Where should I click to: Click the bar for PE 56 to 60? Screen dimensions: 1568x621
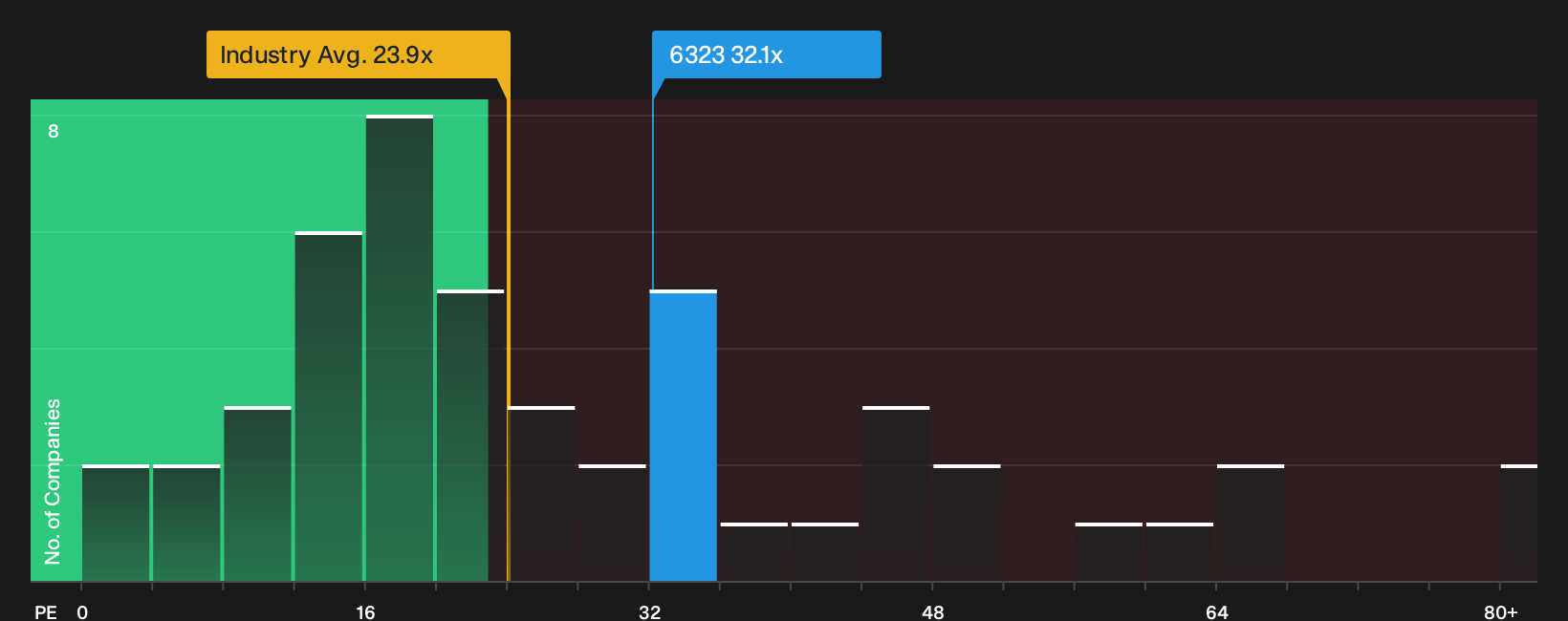click(1109, 552)
